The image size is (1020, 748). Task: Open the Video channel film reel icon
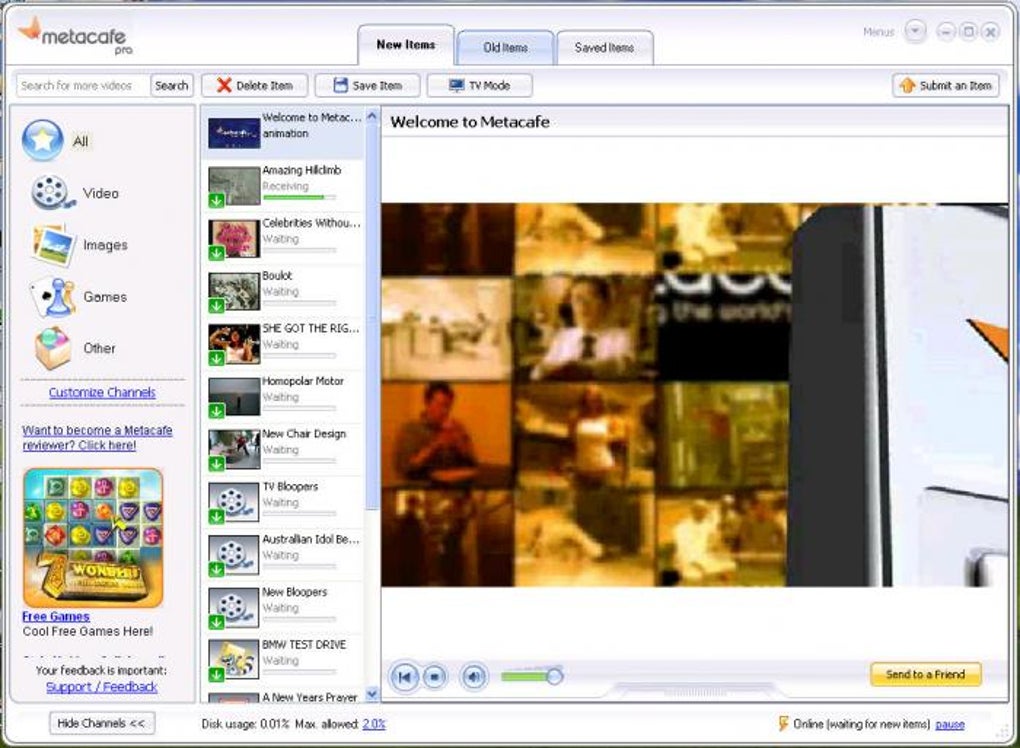(51, 192)
